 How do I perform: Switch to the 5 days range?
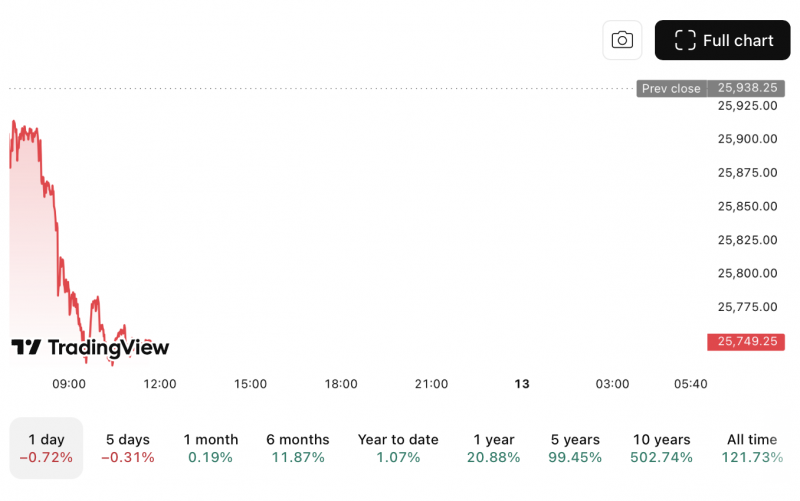click(x=128, y=448)
